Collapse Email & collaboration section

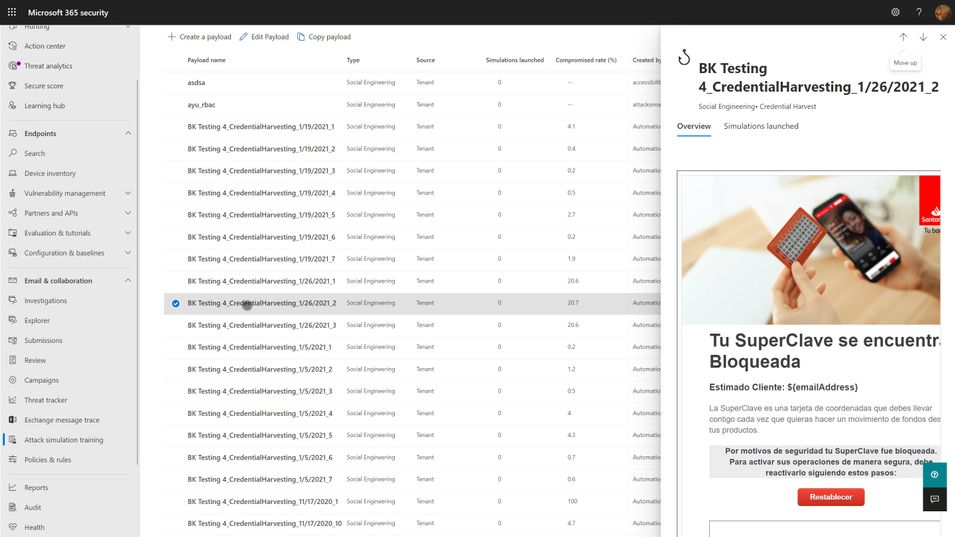coord(128,281)
